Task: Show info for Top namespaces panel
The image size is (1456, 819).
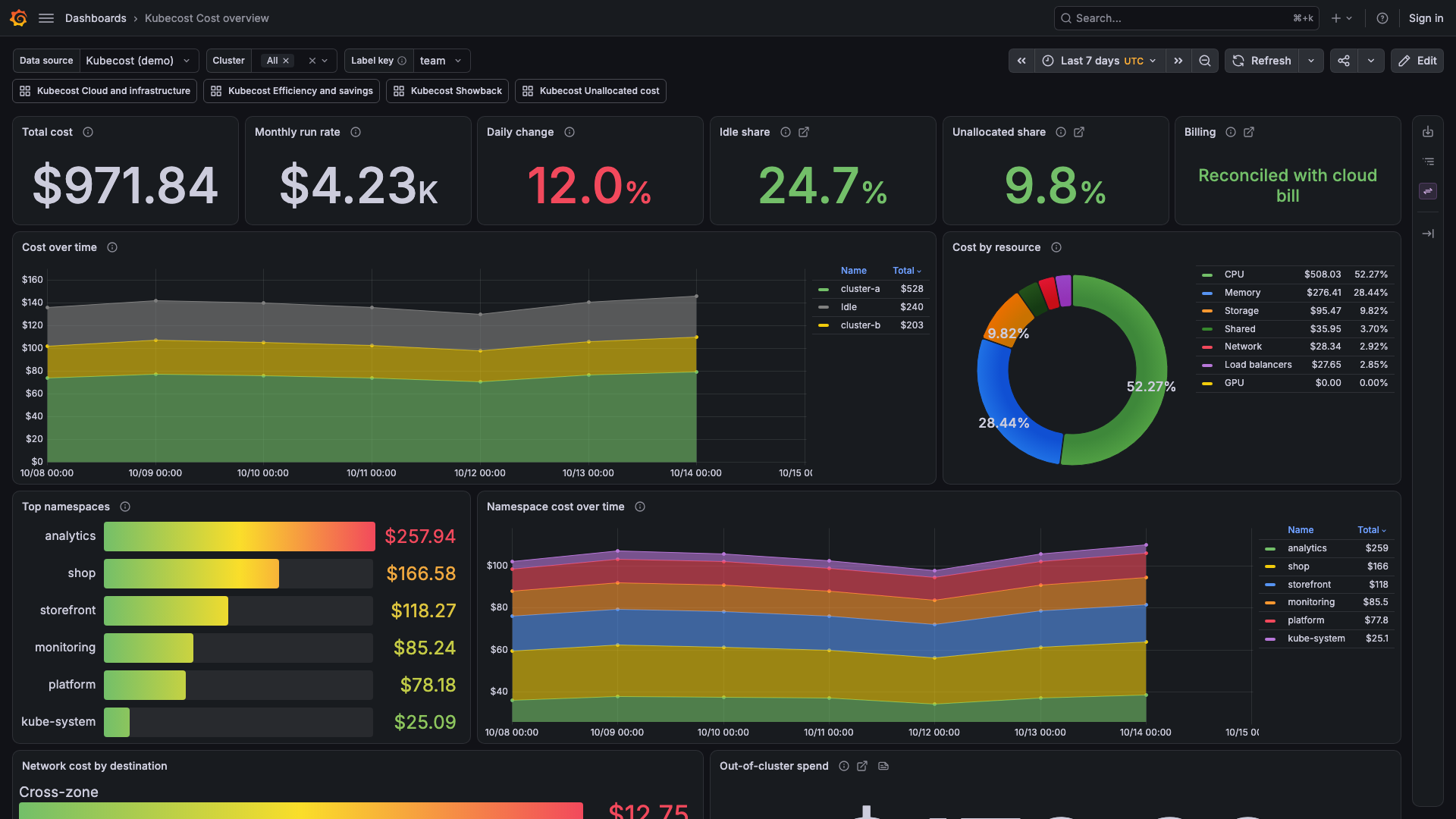Action: pyautogui.click(x=125, y=507)
